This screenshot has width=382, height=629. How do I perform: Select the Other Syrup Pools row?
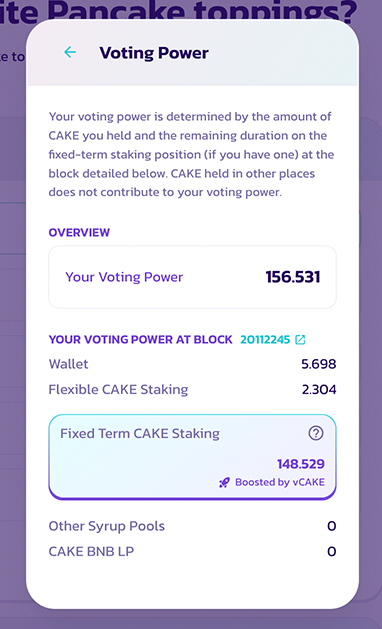193,526
